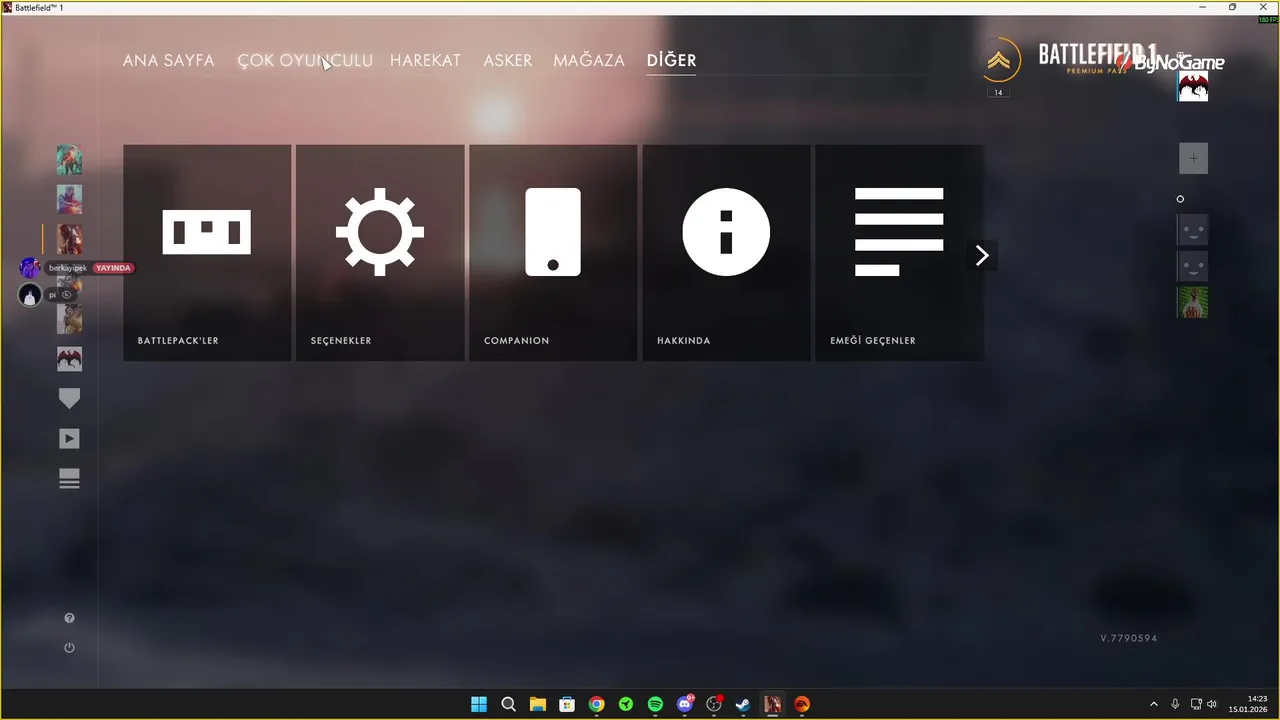Open Windows taskbar search
The width and height of the screenshot is (1280, 720).
(508, 704)
